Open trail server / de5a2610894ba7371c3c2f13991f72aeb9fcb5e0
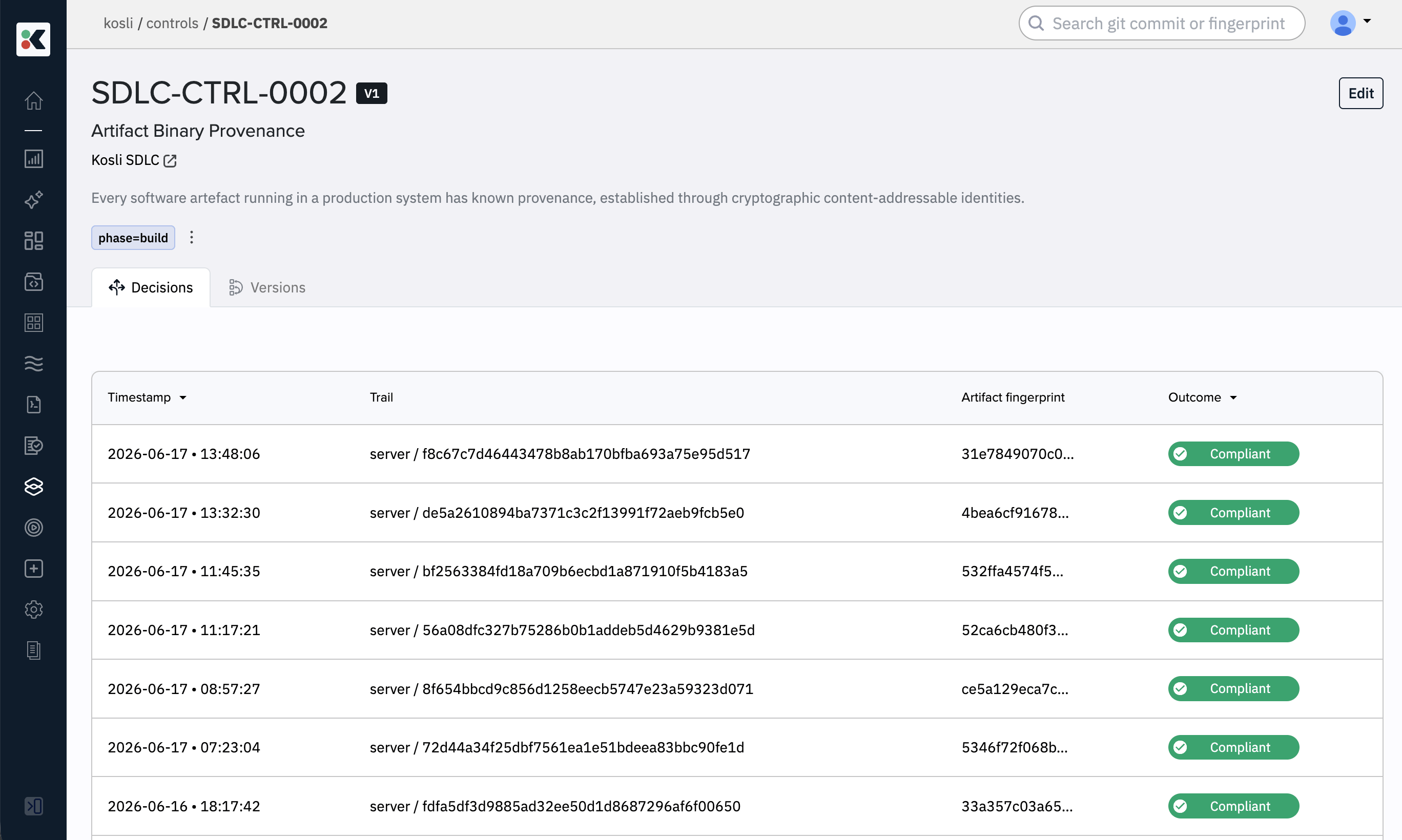Screen dimensions: 1402x840 tap(556, 513)
